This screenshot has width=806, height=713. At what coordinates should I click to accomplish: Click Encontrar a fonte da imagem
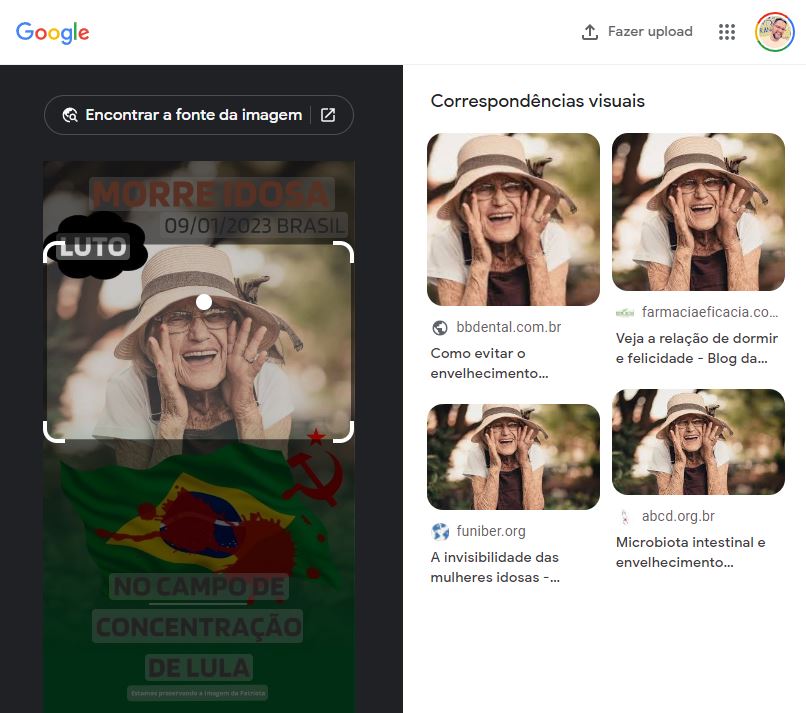click(194, 115)
